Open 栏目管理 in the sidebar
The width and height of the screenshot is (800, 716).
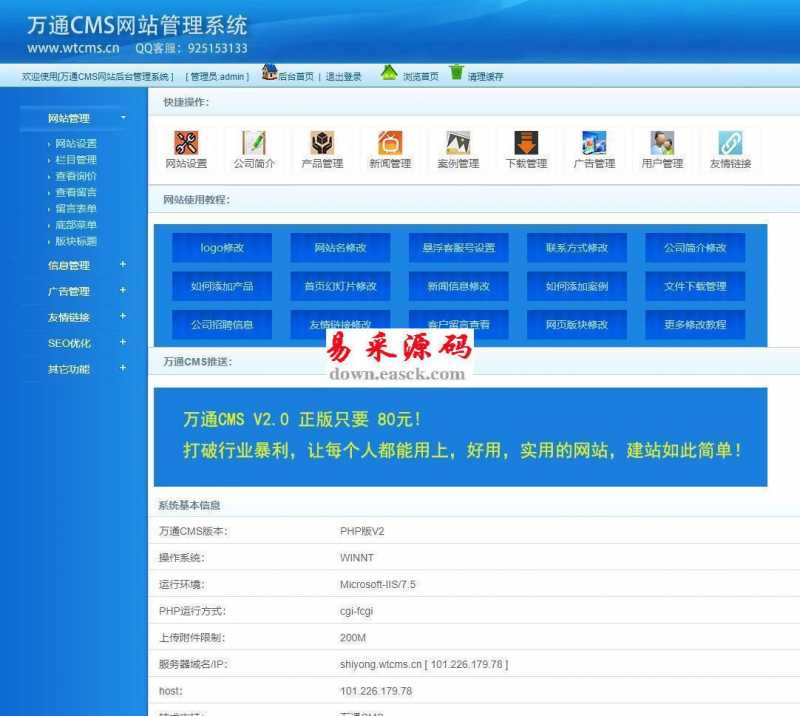[x=76, y=160]
